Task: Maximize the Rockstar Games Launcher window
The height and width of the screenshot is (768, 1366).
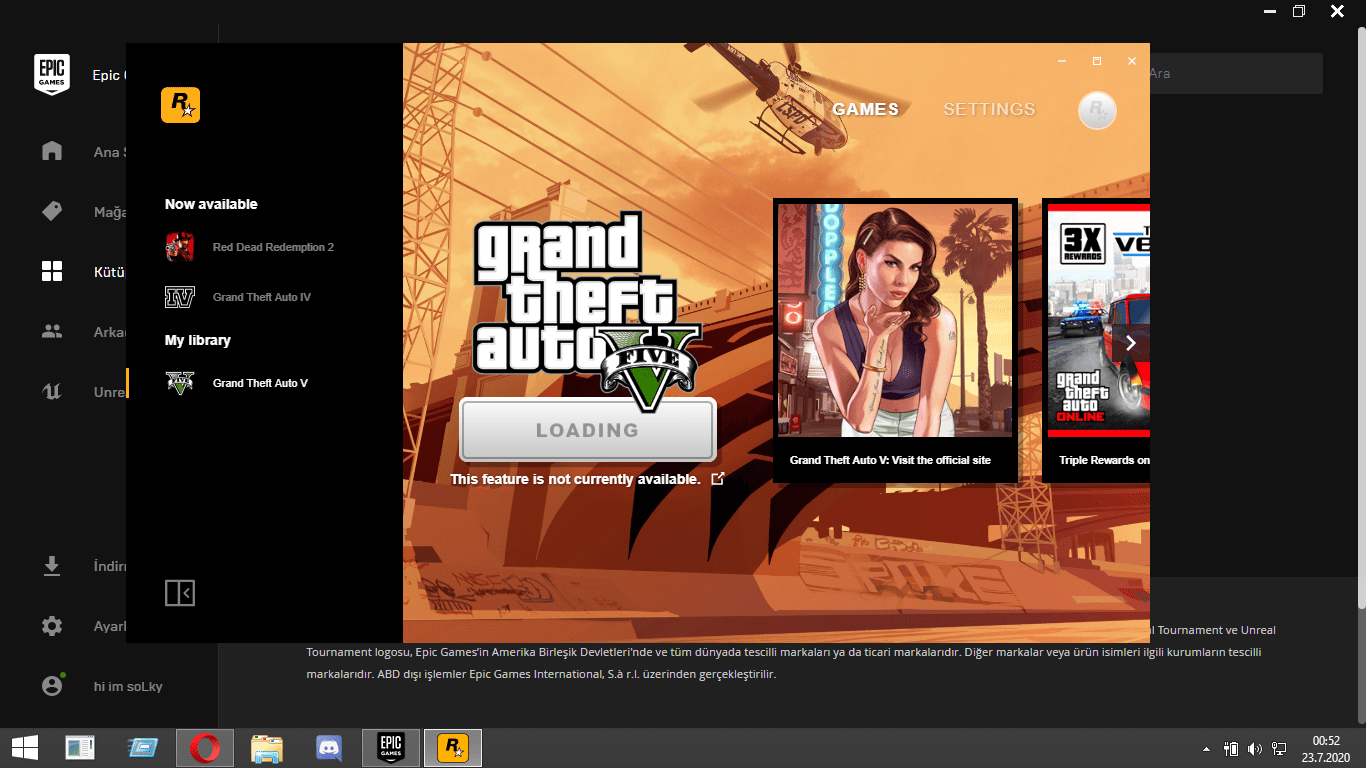Action: pyautogui.click(x=1097, y=61)
